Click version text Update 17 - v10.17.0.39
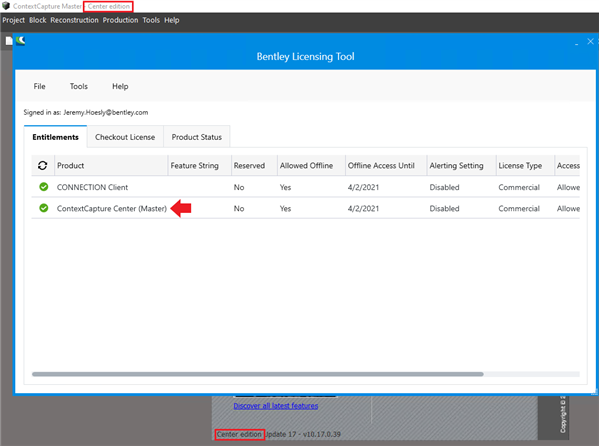The height and width of the screenshot is (446, 599). click(x=303, y=434)
